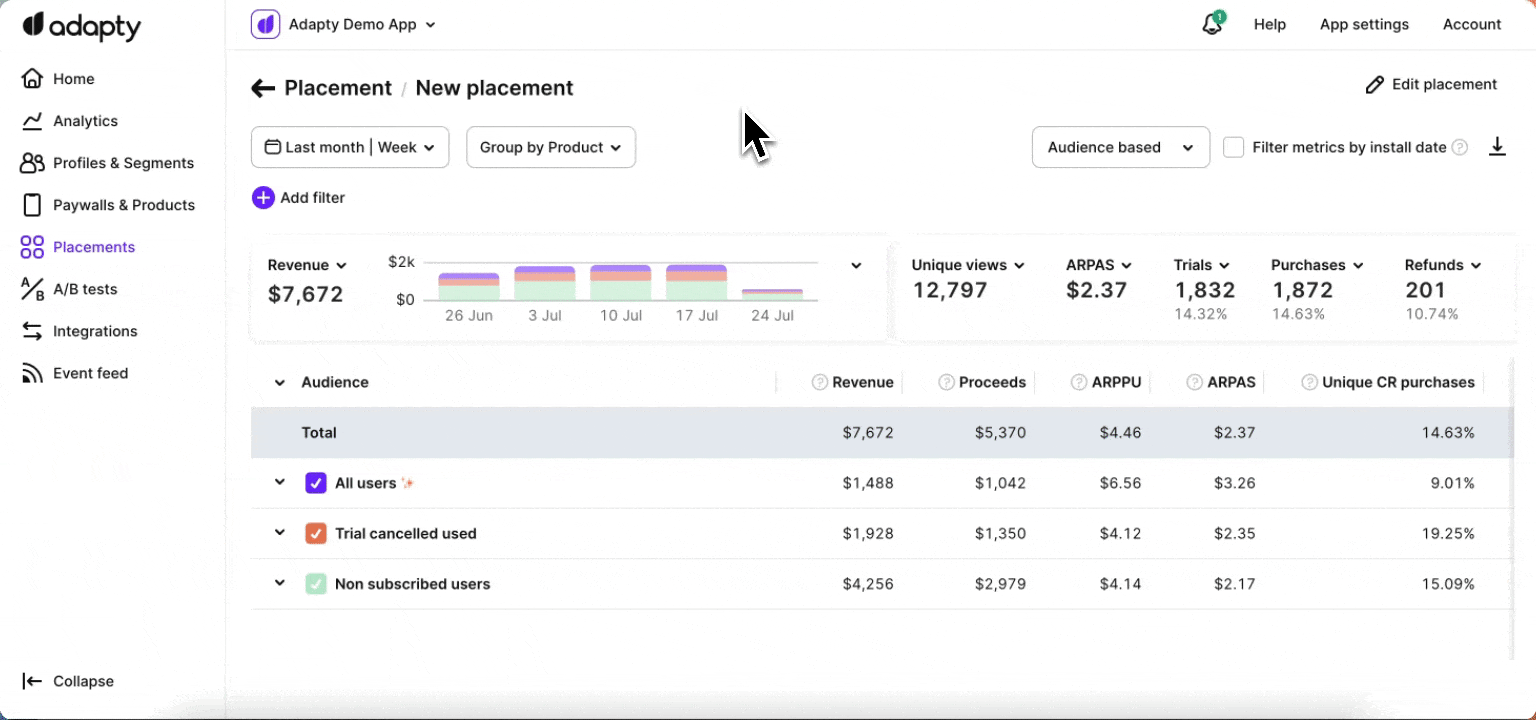Click the Adapty logo in sidebar
This screenshot has width=1536, height=720.
[x=82, y=26]
